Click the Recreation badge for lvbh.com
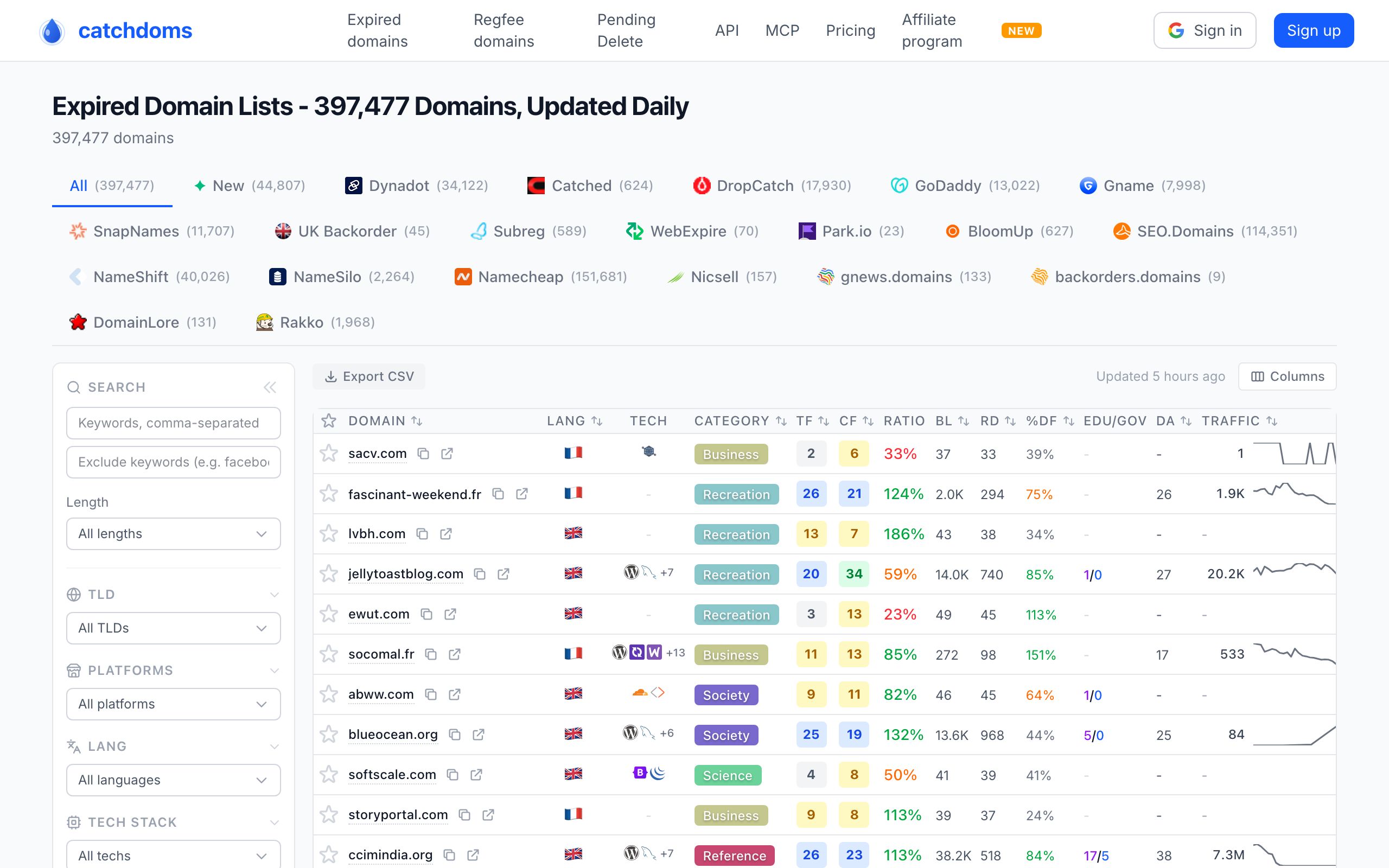Viewport: 1389px width, 868px height. 736,534
